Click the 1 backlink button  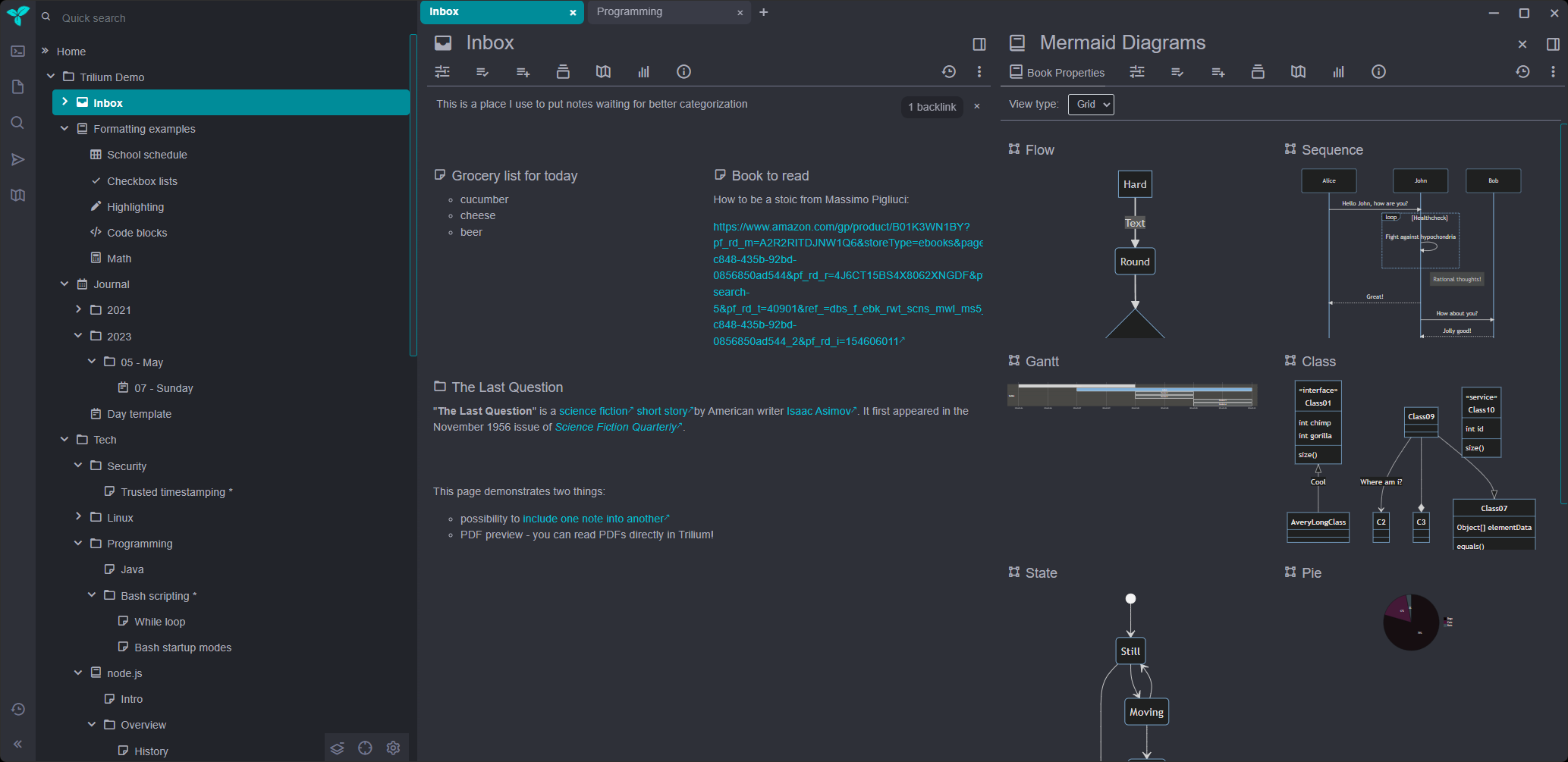pos(932,107)
